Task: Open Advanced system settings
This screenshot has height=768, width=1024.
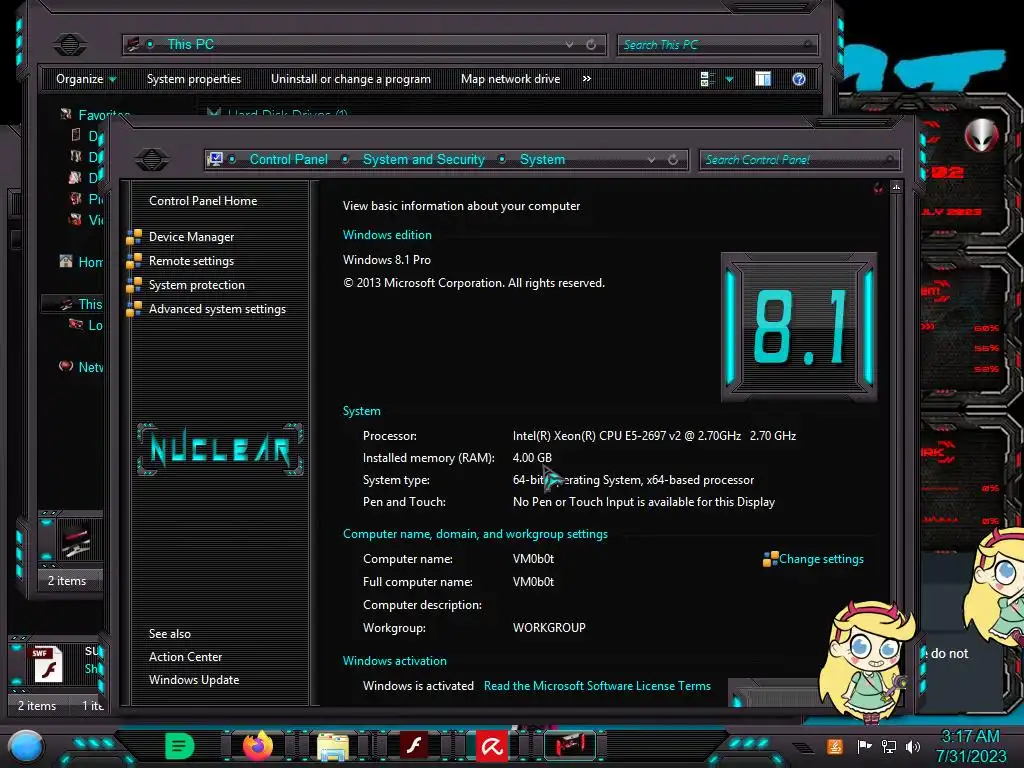Action: (x=217, y=310)
